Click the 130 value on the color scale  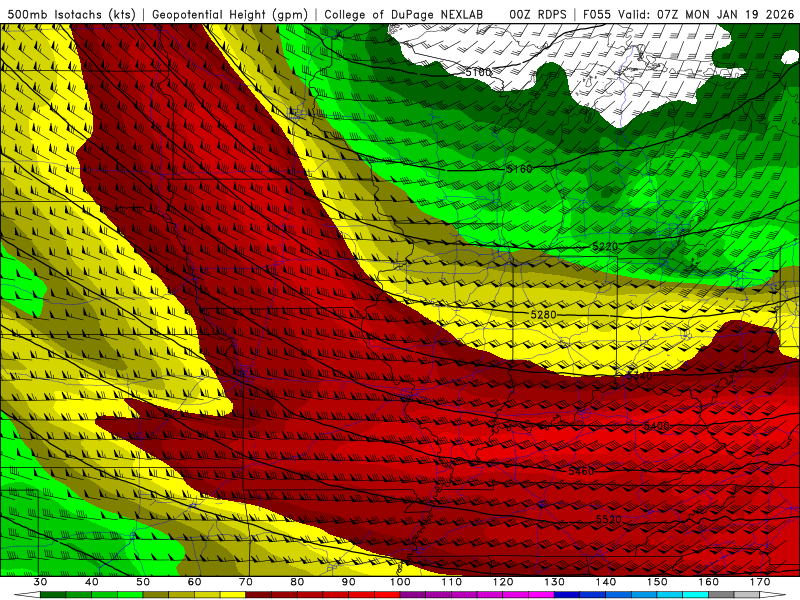(x=554, y=582)
